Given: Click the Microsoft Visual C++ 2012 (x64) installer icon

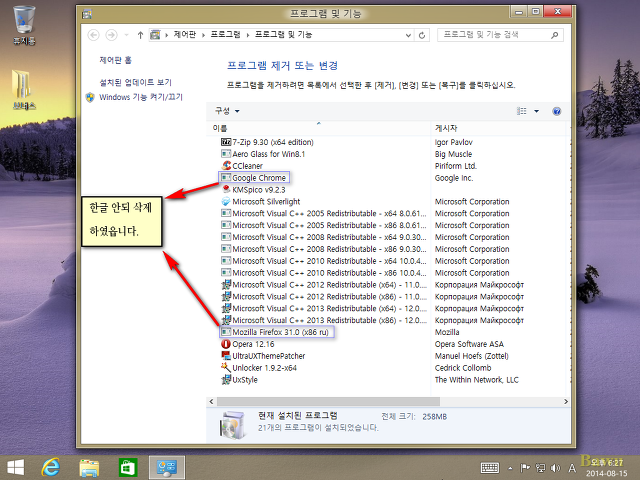Looking at the screenshot, I should (x=226, y=284).
